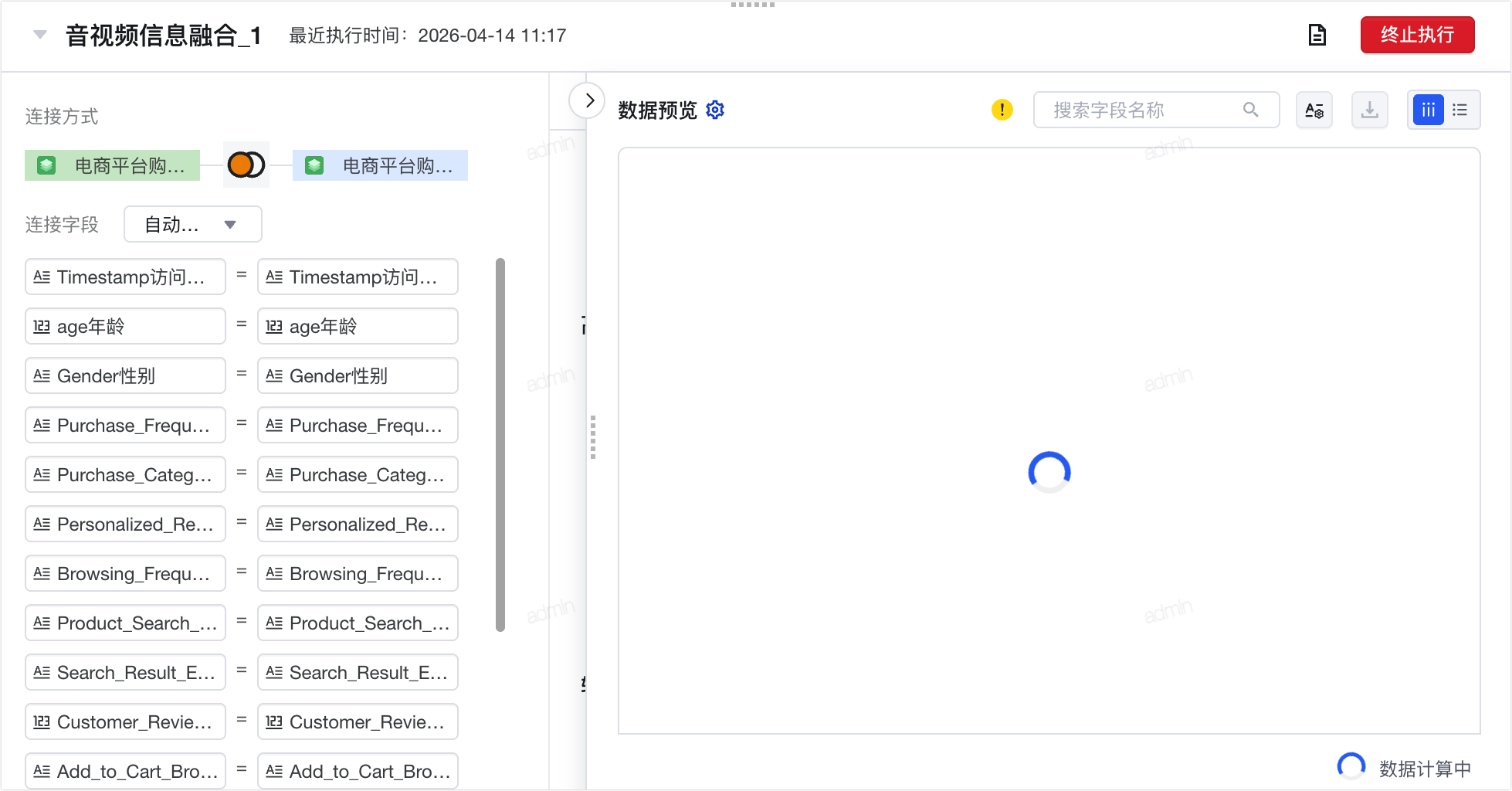This screenshot has height=791, width=1512.
Task: Click number icon of right Customer_Revie field
Action: coord(274,721)
